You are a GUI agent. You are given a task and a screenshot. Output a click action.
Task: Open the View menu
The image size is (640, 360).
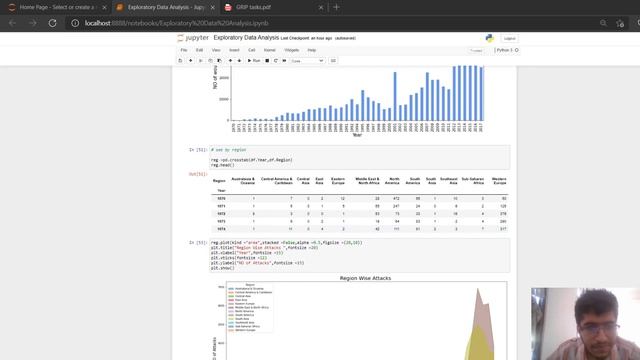coord(216,50)
